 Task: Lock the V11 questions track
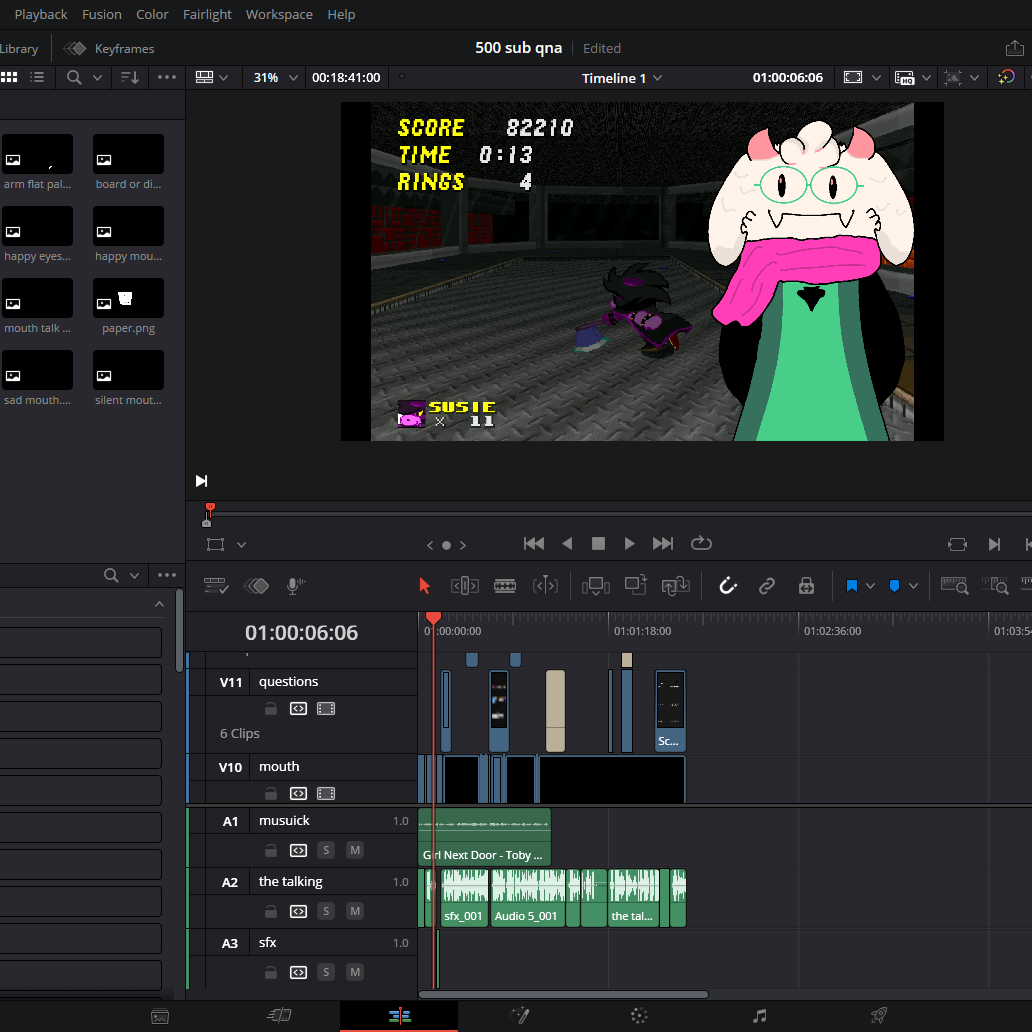[271, 709]
